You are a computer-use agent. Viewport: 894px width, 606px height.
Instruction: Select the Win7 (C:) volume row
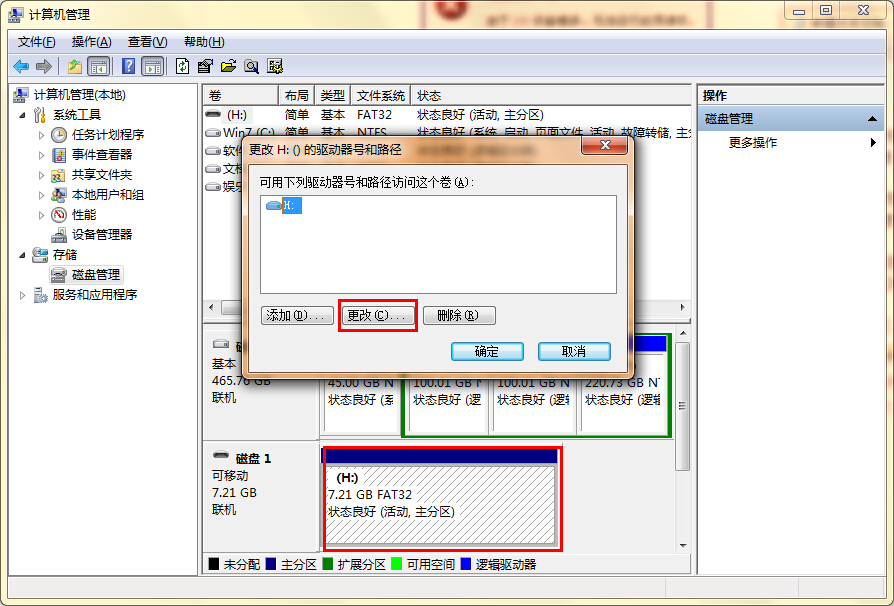click(448, 133)
